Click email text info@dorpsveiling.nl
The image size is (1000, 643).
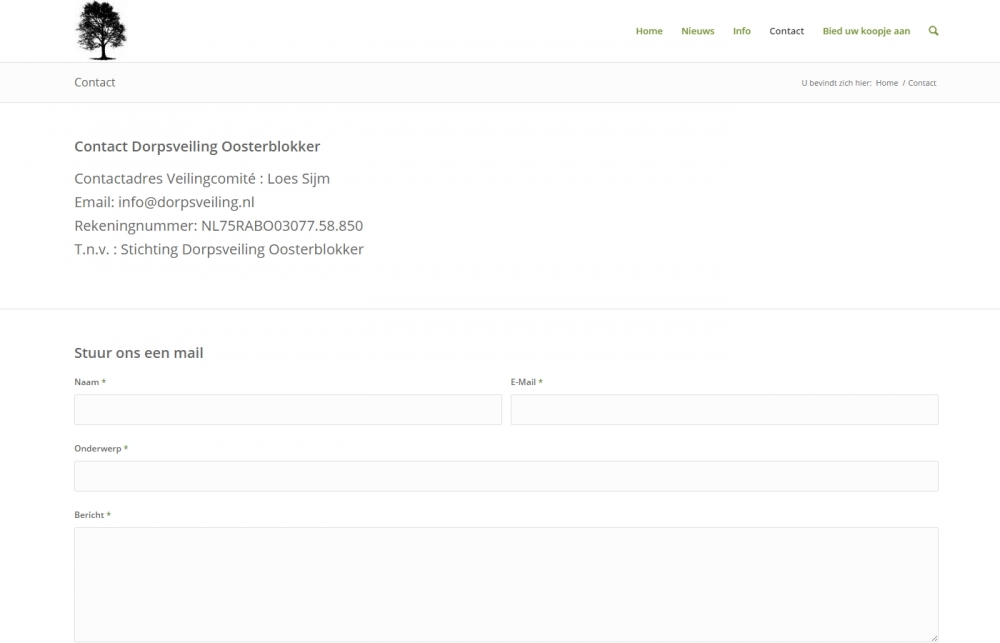[186, 202]
